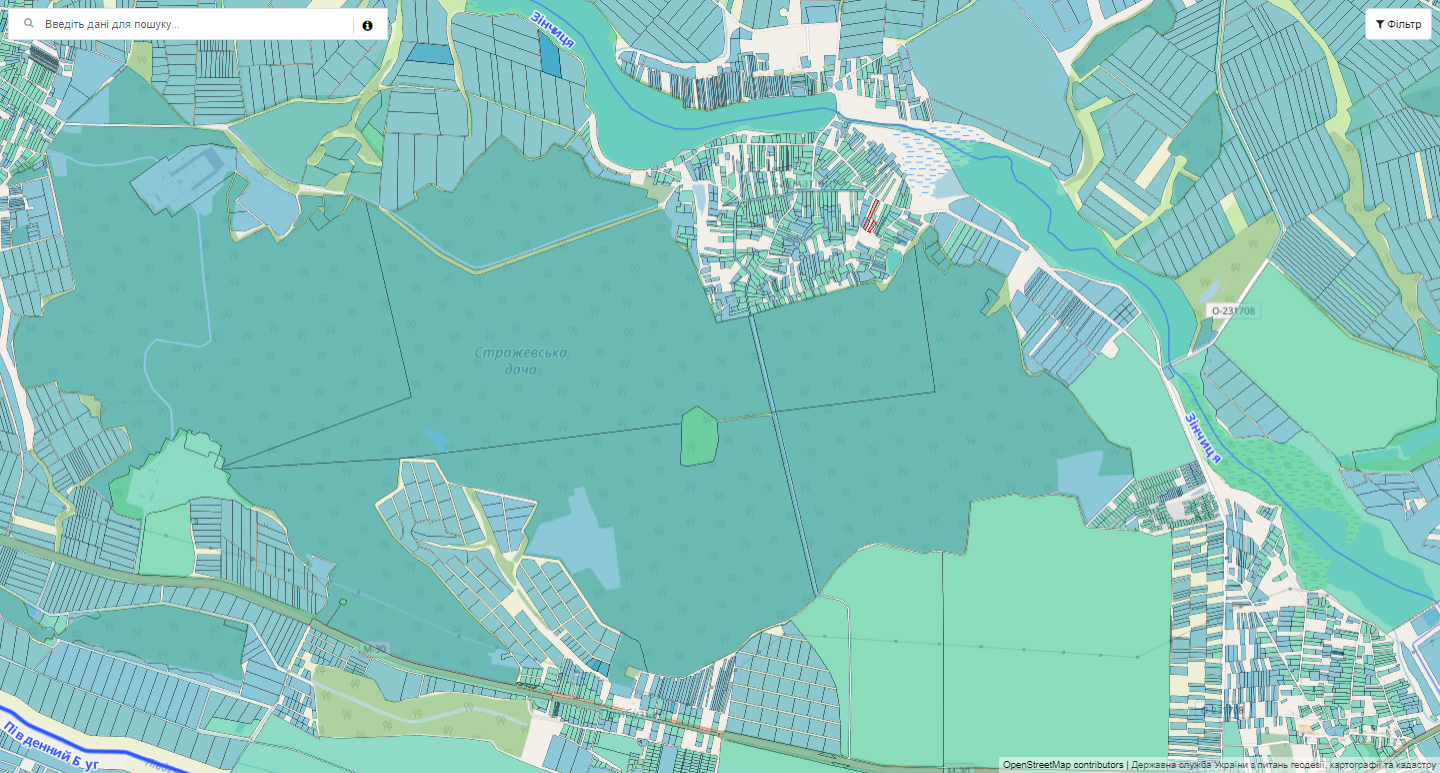Open the Фільтр filter panel
The image size is (1440, 773).
[x=1398, y=24]
